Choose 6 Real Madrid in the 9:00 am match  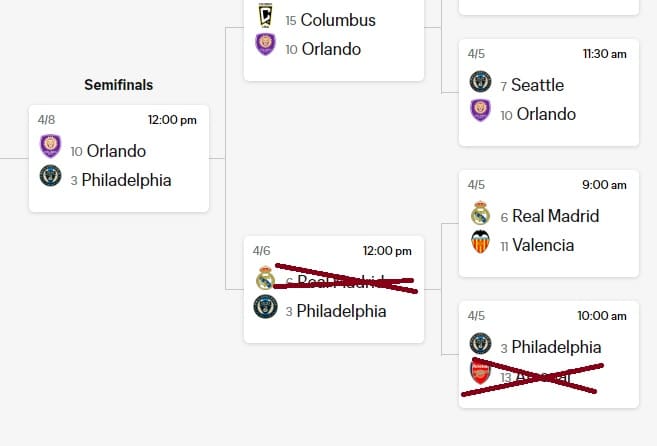click(550, 216)
